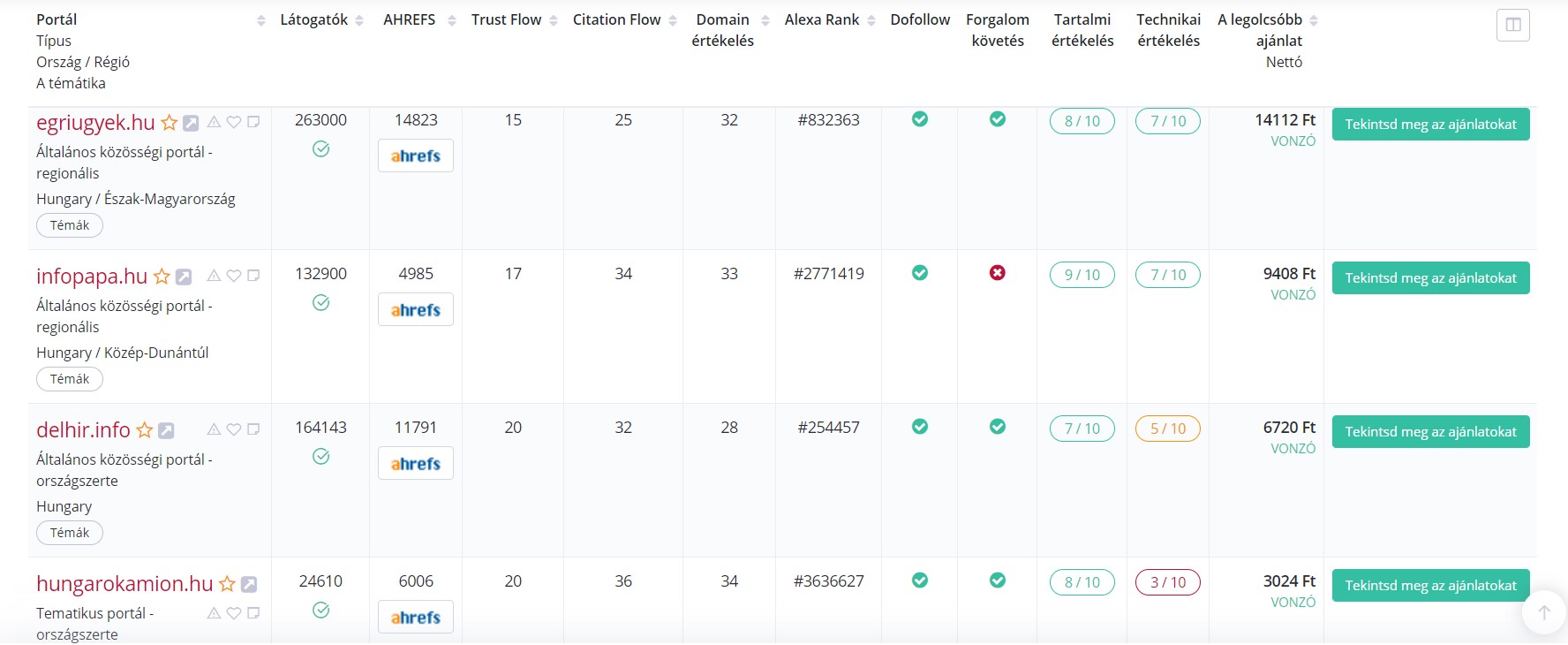The height and width of the screenshot is (645, 1568).
Task: View offers for egriugyek.hu
Action: point(1430,125)
